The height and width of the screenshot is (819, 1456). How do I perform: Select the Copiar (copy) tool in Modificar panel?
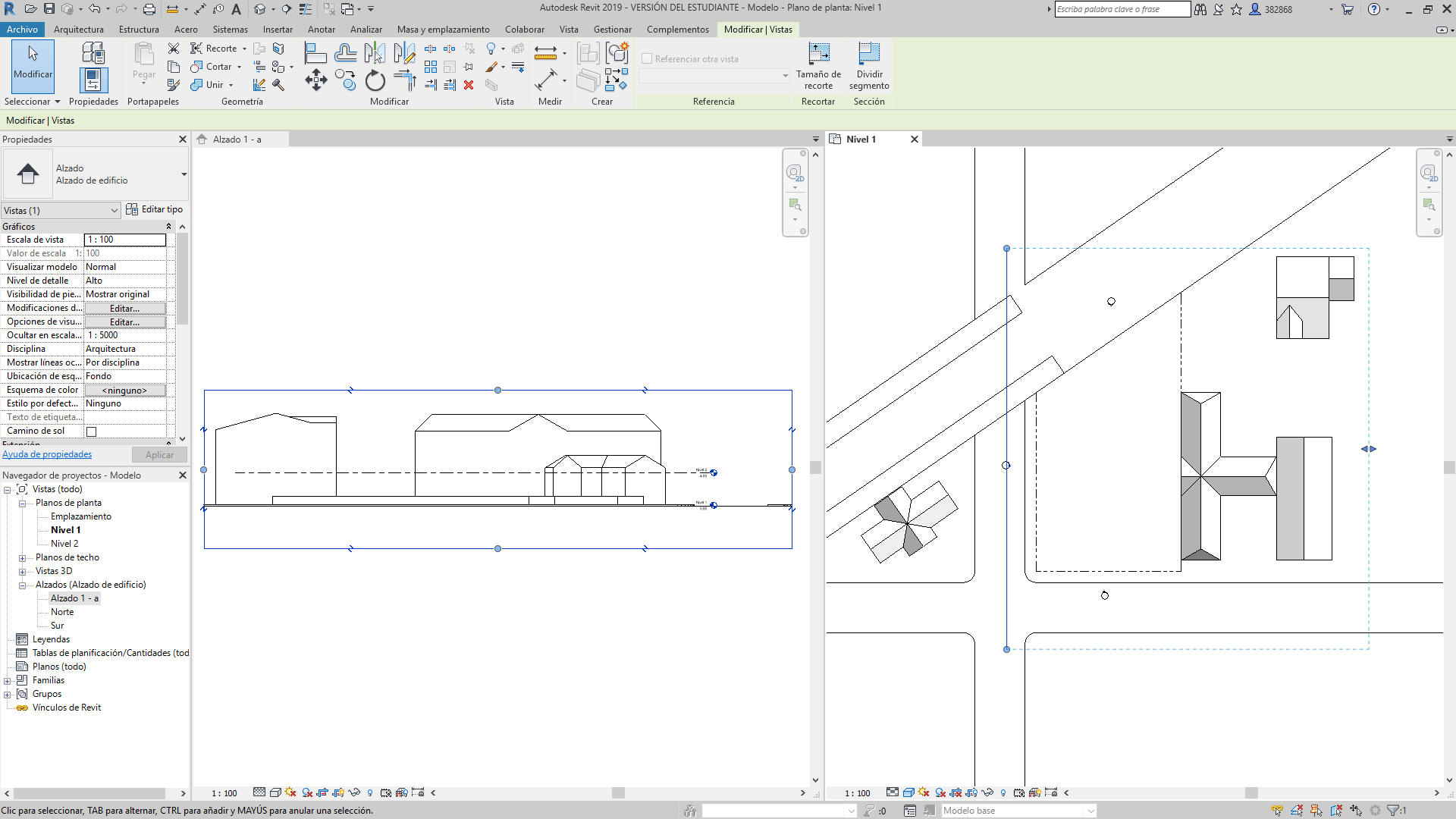[346, 80]
